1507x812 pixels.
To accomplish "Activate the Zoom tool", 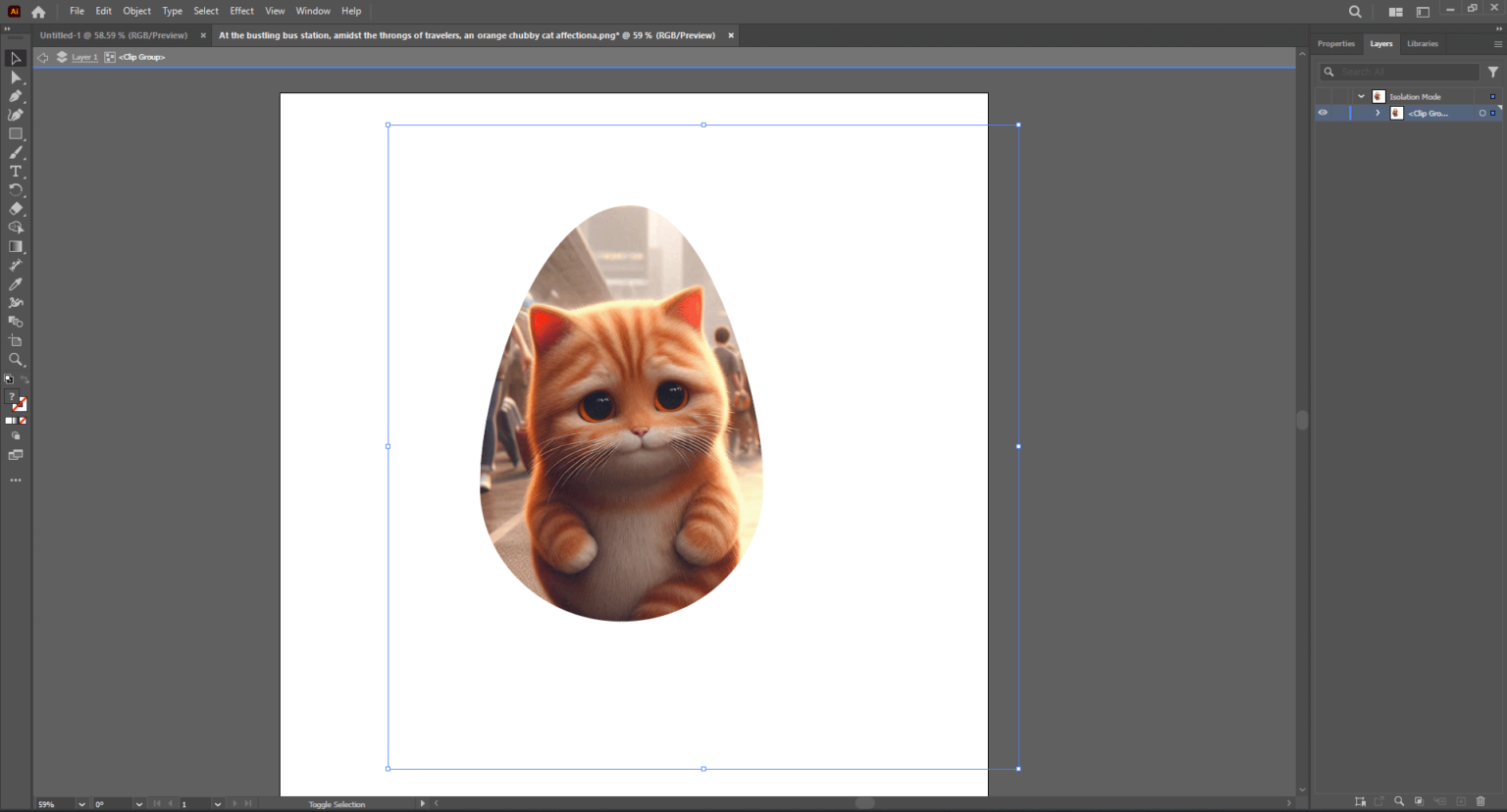I will click(16, 359).
